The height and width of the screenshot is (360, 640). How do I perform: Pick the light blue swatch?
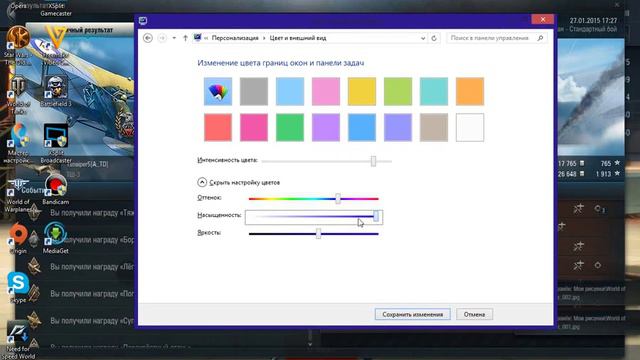pos(290,91)
